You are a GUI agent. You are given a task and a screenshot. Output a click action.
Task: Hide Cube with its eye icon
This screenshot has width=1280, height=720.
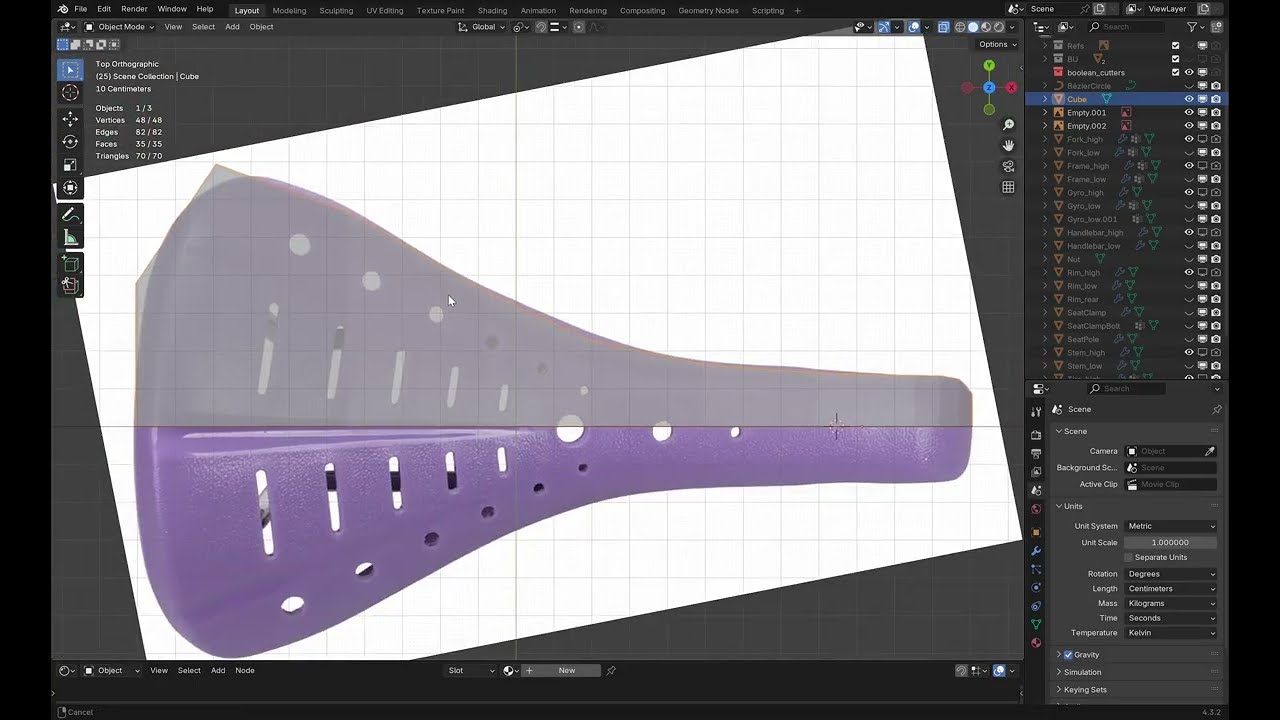pos(1189,99)
